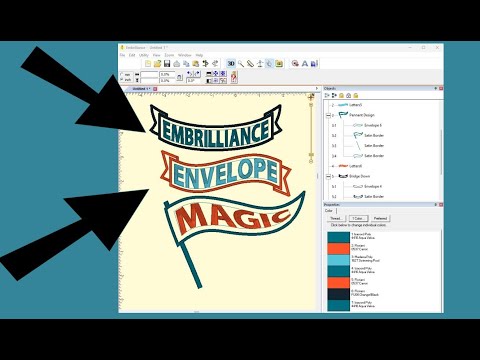Click the first lock icon in Objects panel
Viewport: 480px width, 360px height.
tap(341, 96)
